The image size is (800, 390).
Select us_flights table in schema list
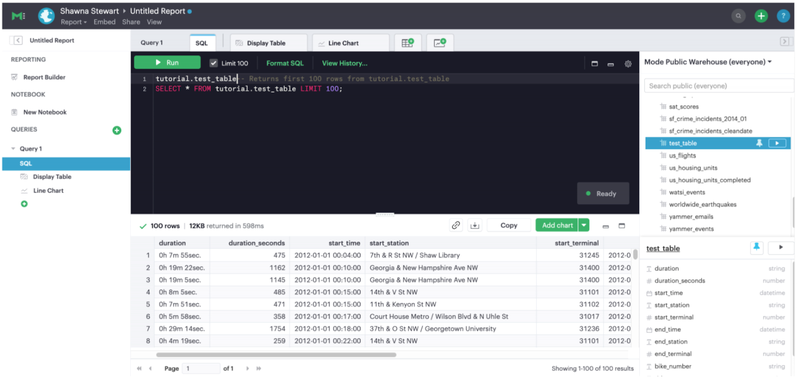click(x=682, y=156)
